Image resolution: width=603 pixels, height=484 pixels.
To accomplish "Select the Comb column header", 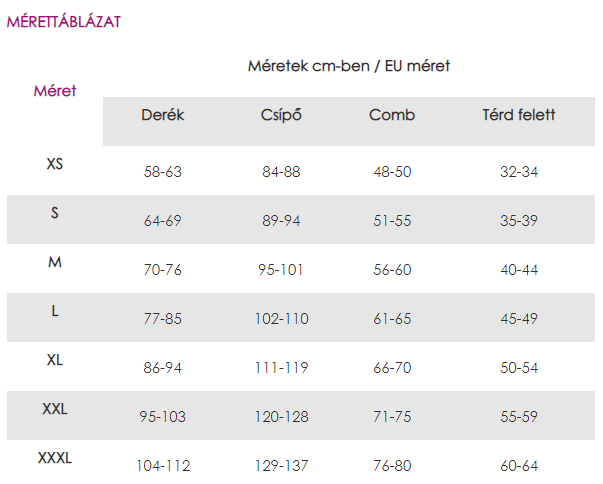I will coord(392,115).
